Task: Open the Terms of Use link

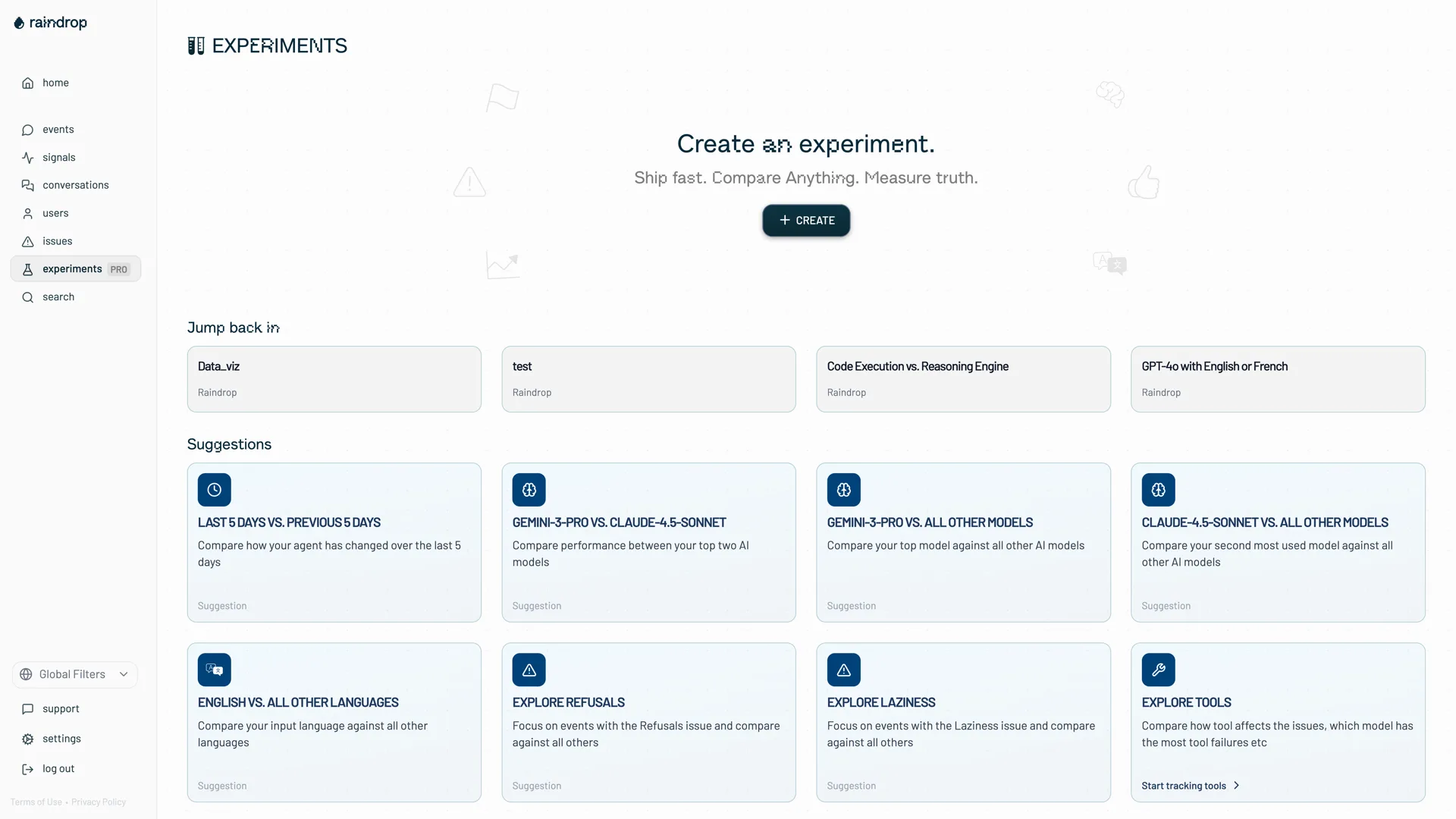Action: tap(35, 802)
